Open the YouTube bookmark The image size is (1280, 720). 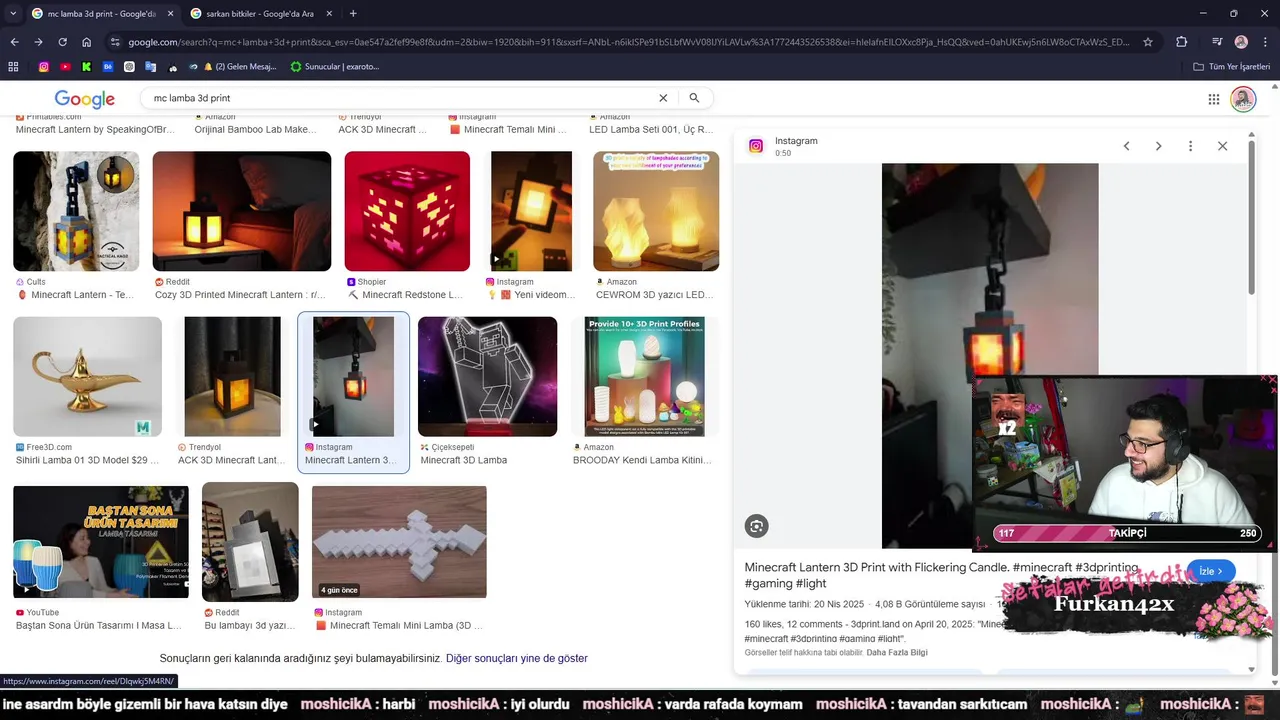pyautogui.click(x=65, y=67)
